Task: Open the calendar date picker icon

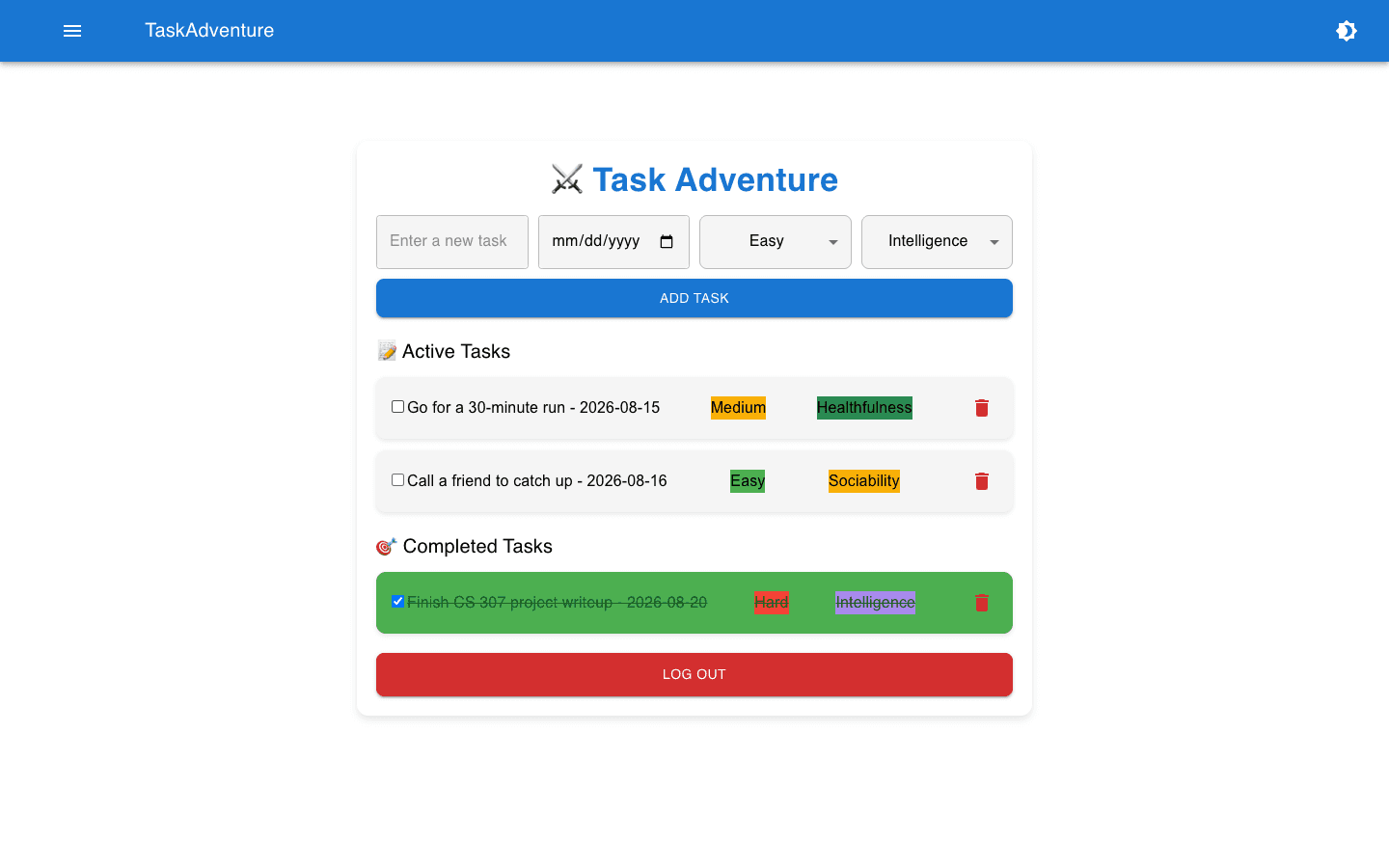Action: [x=667, y=241]
